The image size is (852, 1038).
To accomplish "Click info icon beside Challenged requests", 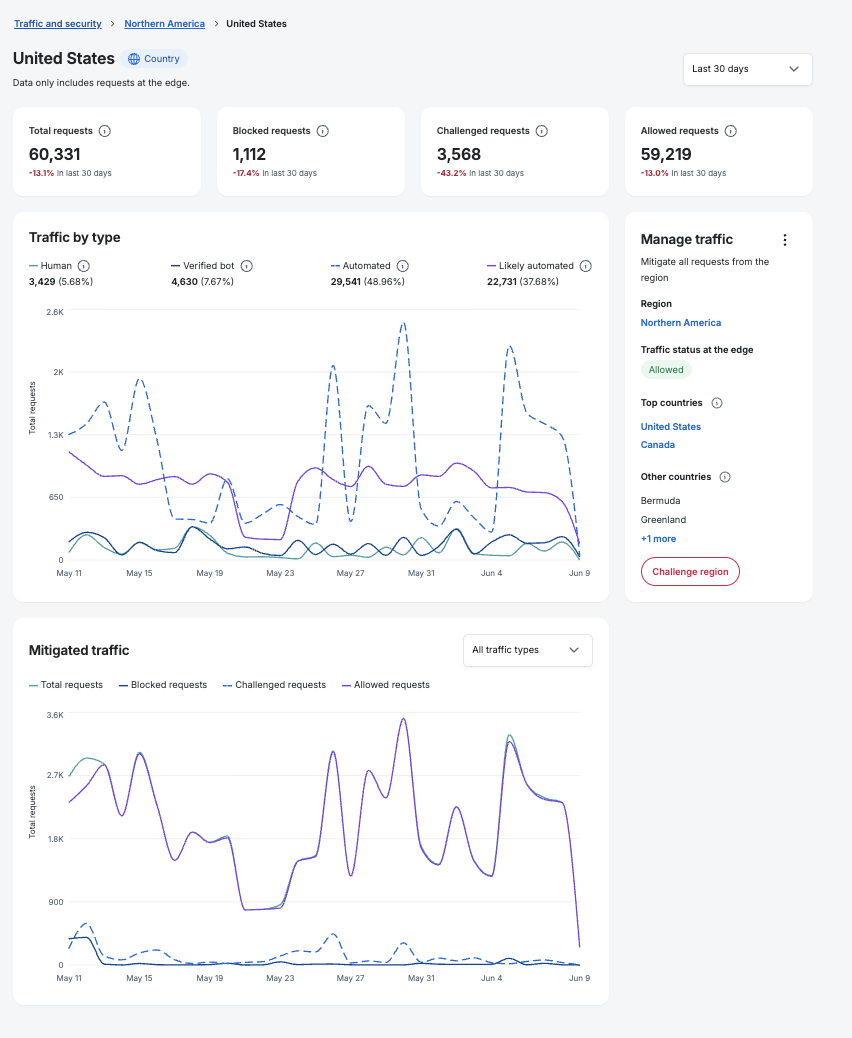I will 542,131.
